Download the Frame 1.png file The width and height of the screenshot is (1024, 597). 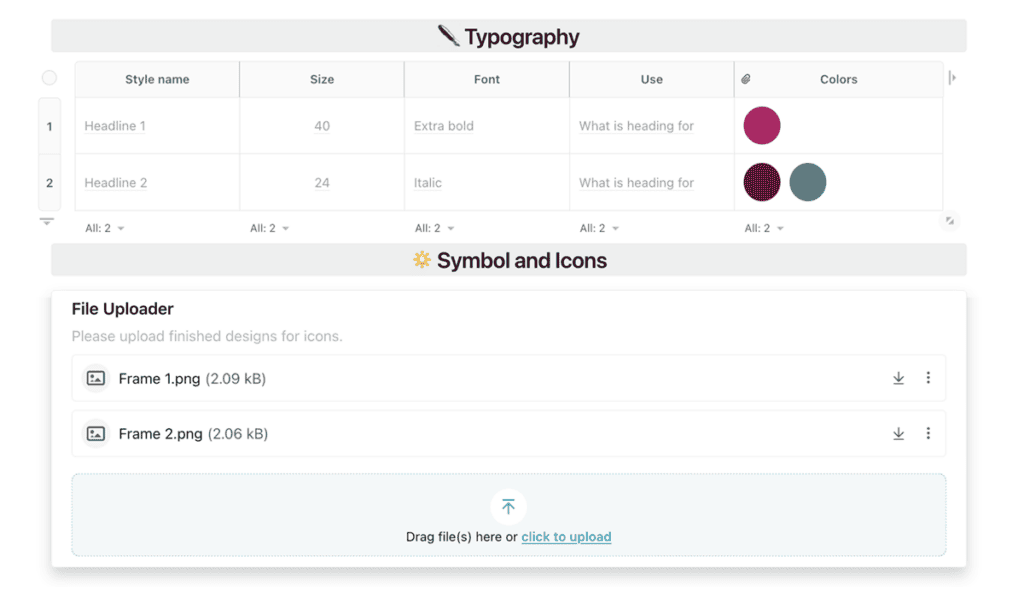pyautogui.click(x=898, y=378)
